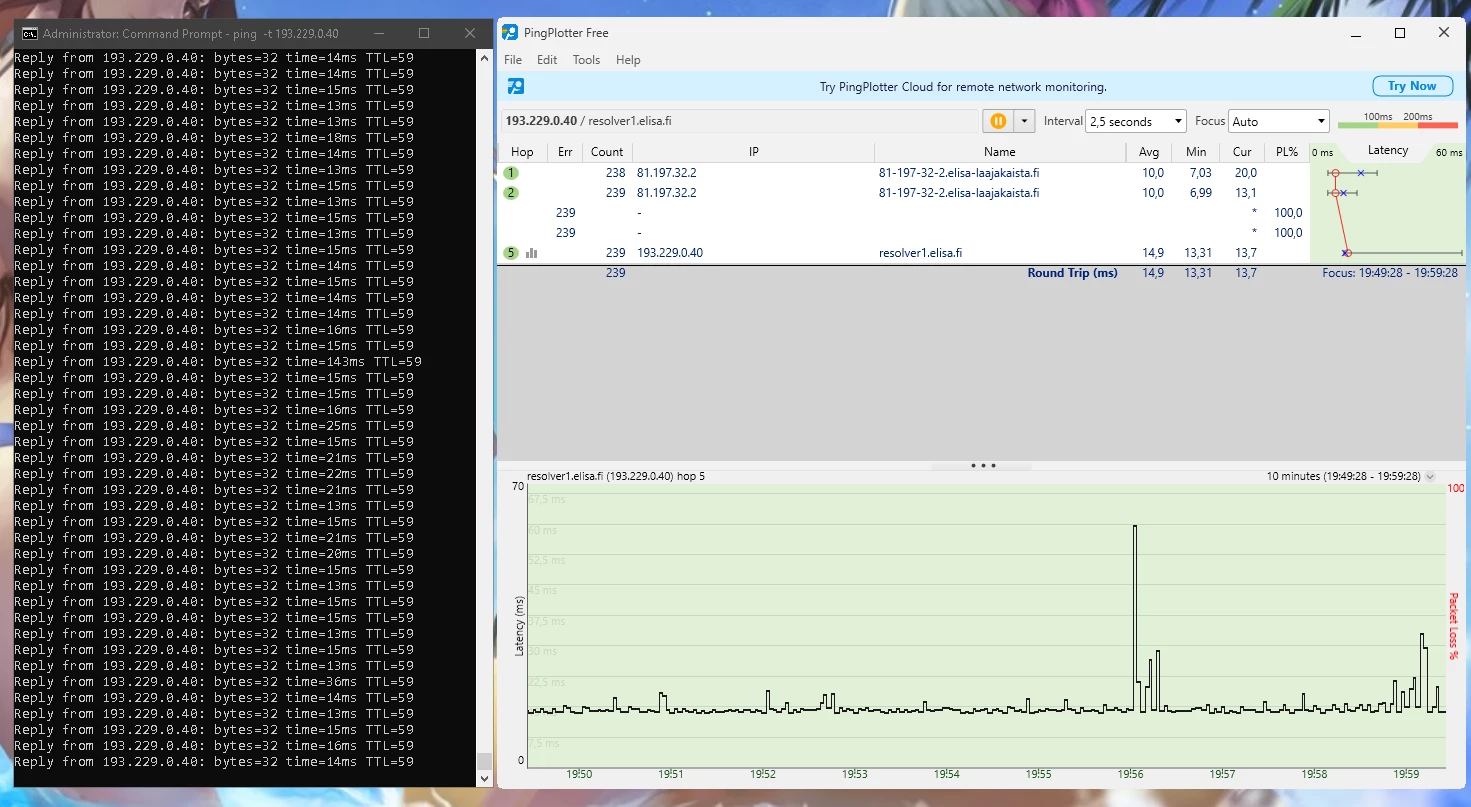This screenshot has width=1471, height=807.
Task: Select the hop 5 green circle
Action: [512, 253]
